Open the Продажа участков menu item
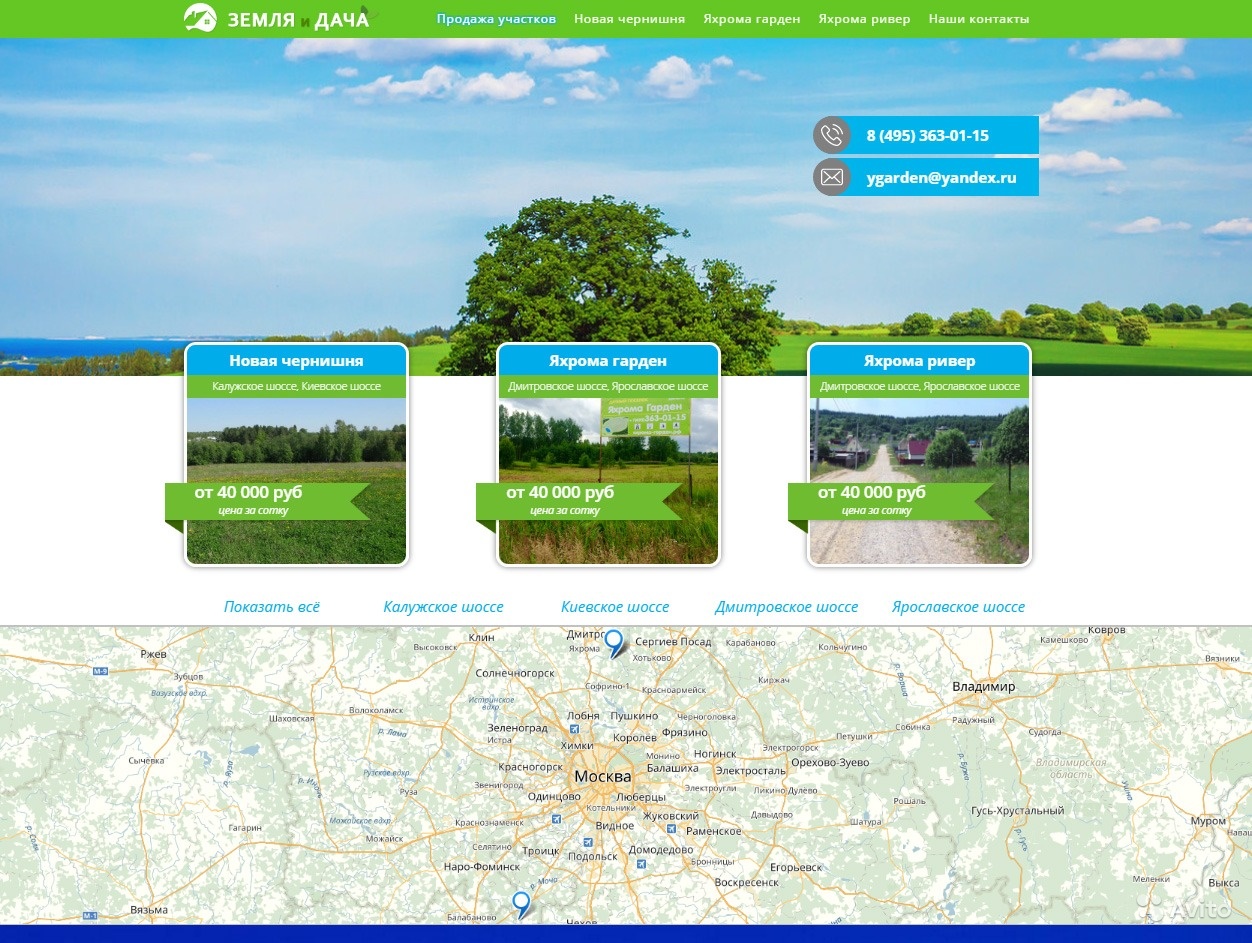This screenshot has height=943, width=1252. [x=496, y=19]
